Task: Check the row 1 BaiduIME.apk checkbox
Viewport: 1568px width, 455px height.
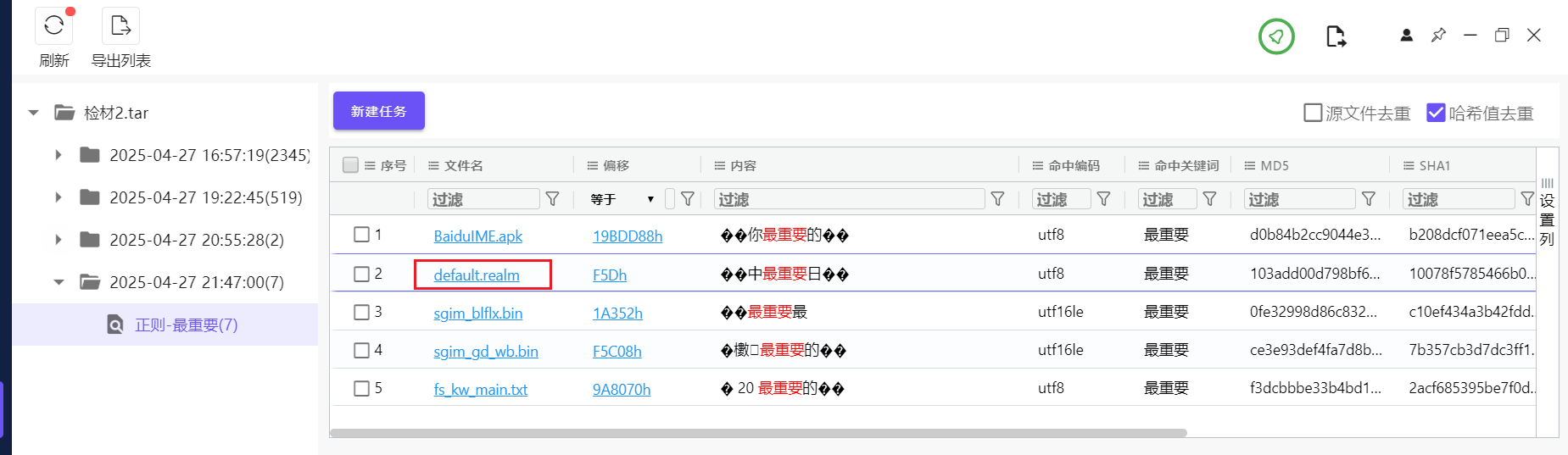Action: (x=361, y=235)
